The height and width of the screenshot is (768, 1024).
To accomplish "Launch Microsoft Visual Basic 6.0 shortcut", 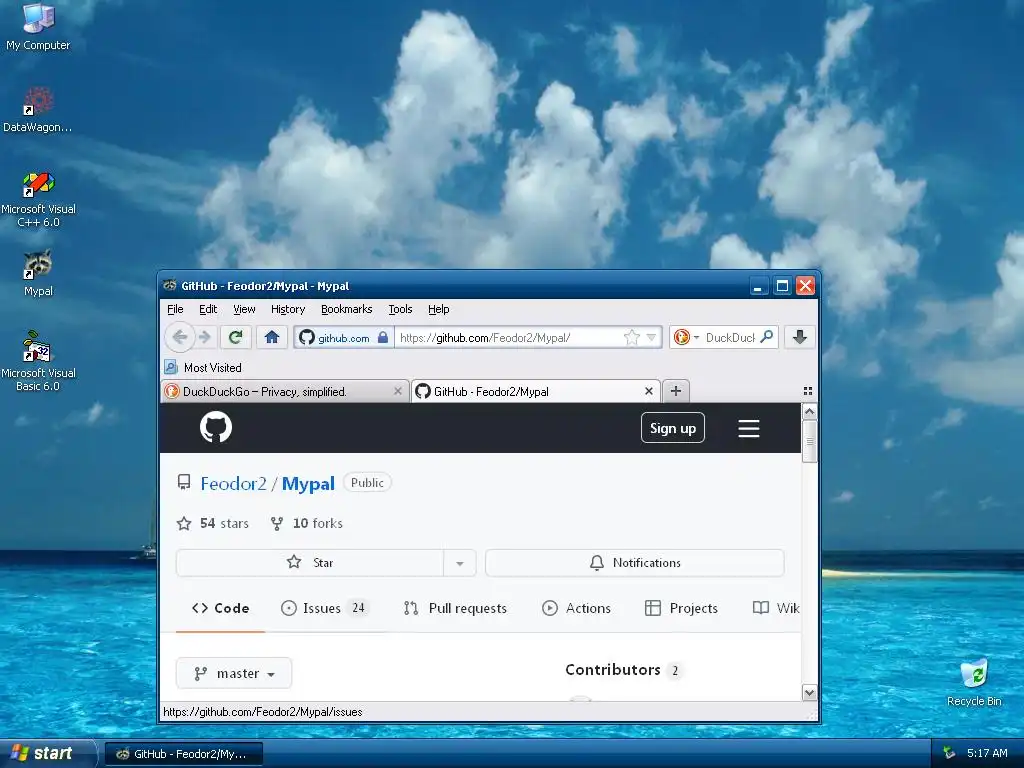I will point(38,361).
